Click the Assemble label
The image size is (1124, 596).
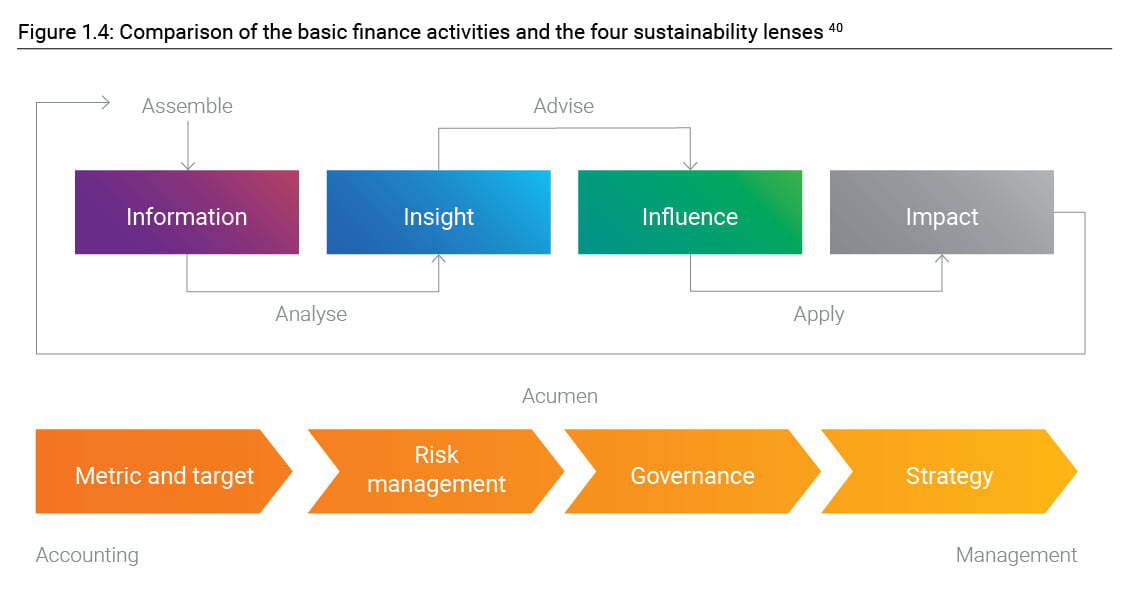187,106
